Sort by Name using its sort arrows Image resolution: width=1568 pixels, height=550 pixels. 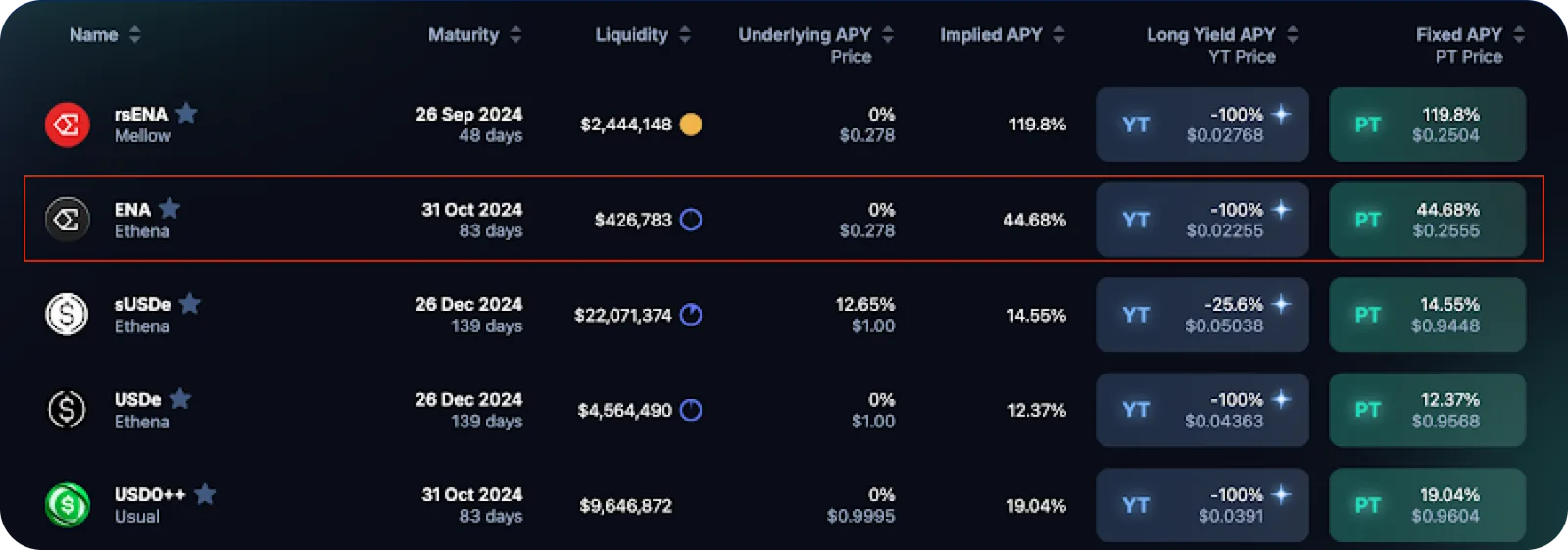(135, 35)
